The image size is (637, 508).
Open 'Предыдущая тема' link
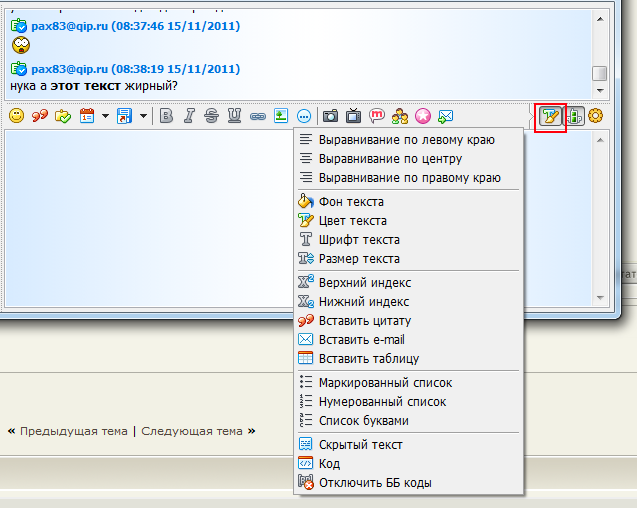[73, 431]
